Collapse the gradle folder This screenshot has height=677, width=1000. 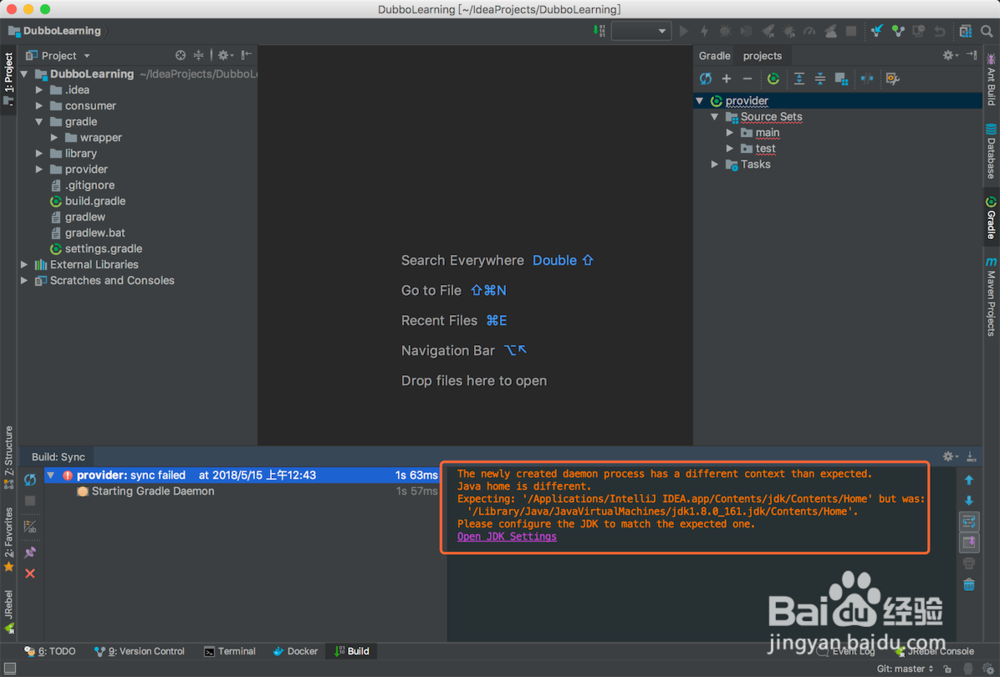tap(39, 122)
